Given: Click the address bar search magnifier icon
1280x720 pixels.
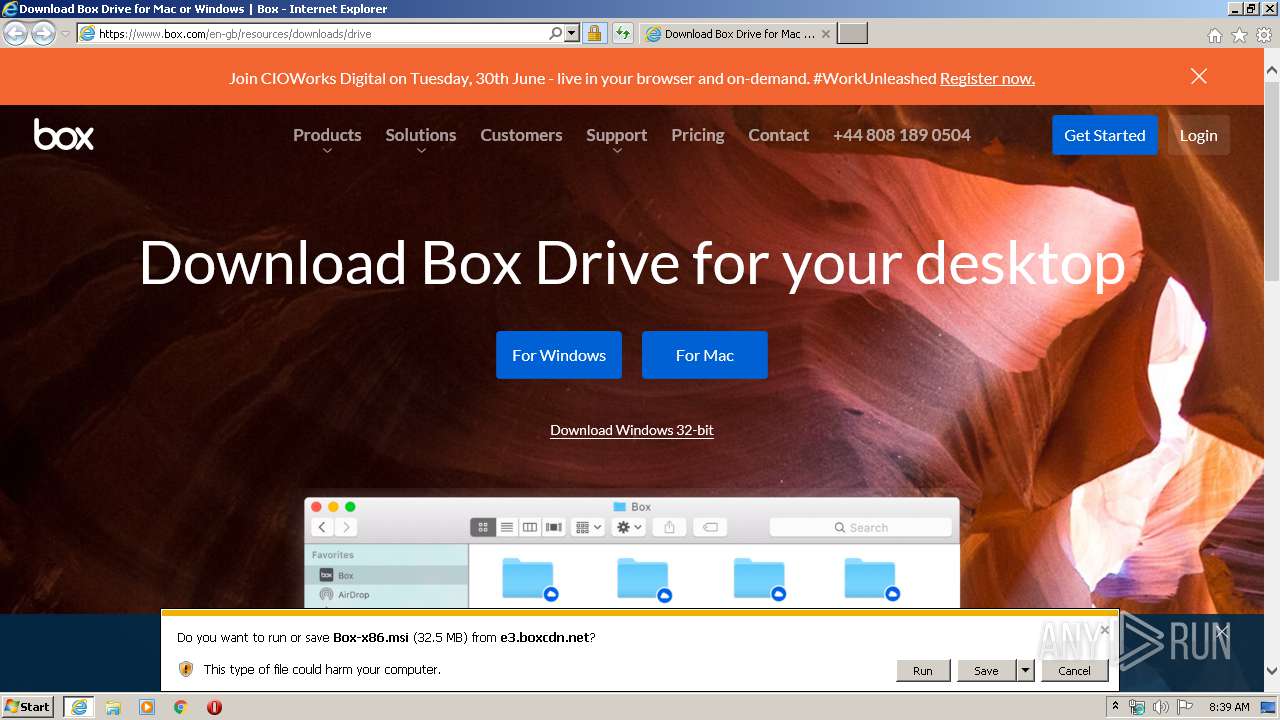Looking at the screenshot, I should click(556, 33).
